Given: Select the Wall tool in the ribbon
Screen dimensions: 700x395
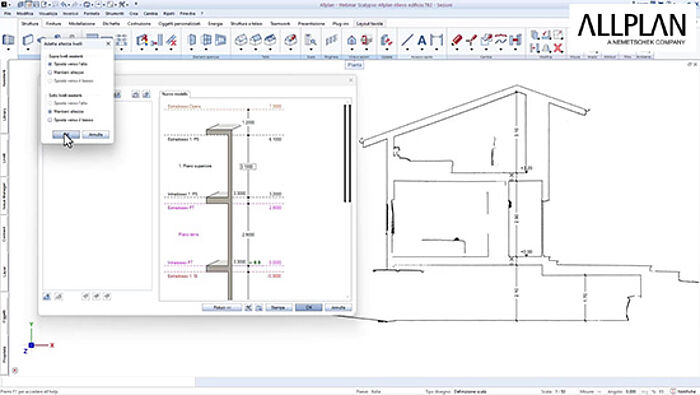Looking at the screenshot, I should (x=28, y=40).
